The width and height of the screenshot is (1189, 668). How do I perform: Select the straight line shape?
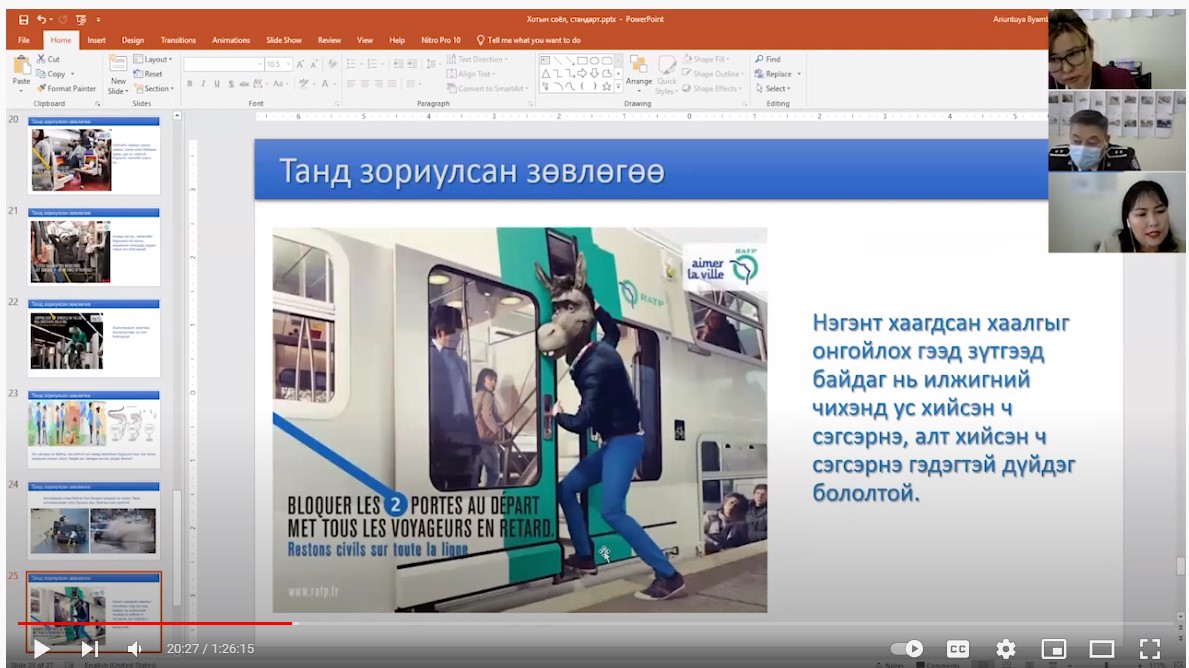pyautogui.click(x=557, y=61)
